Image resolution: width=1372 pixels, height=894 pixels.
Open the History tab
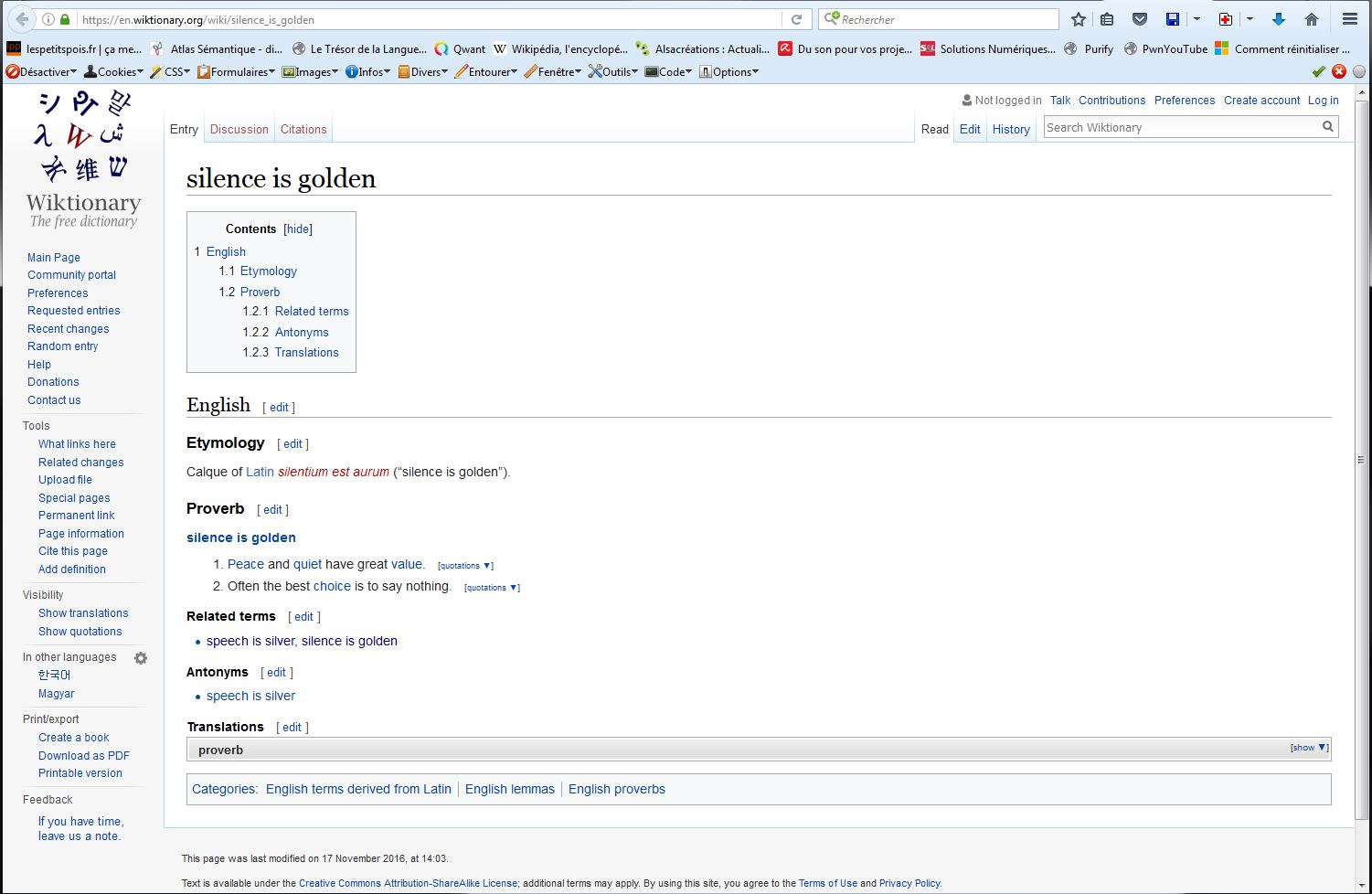click(1011, 130)
